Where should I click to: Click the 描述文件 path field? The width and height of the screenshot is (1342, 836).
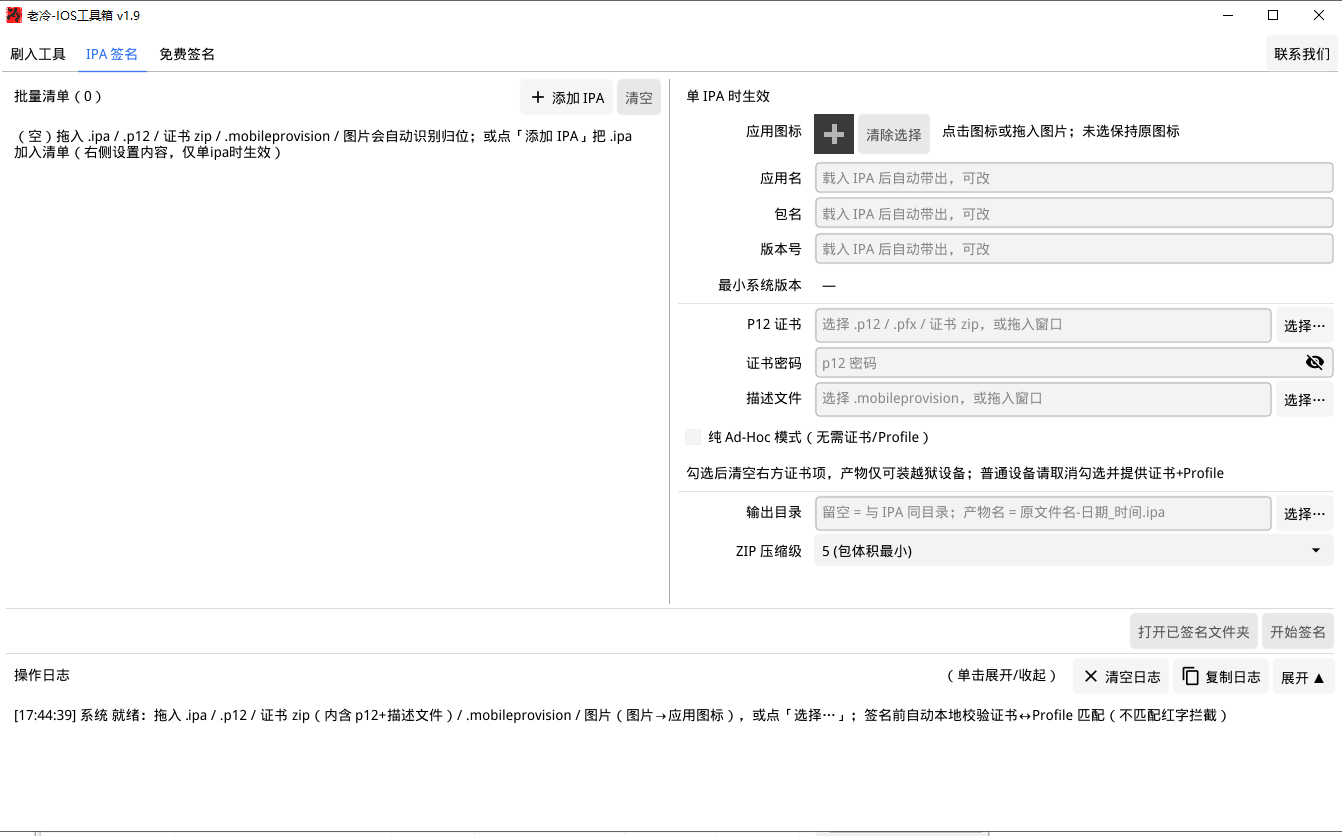coord(1043,398)
